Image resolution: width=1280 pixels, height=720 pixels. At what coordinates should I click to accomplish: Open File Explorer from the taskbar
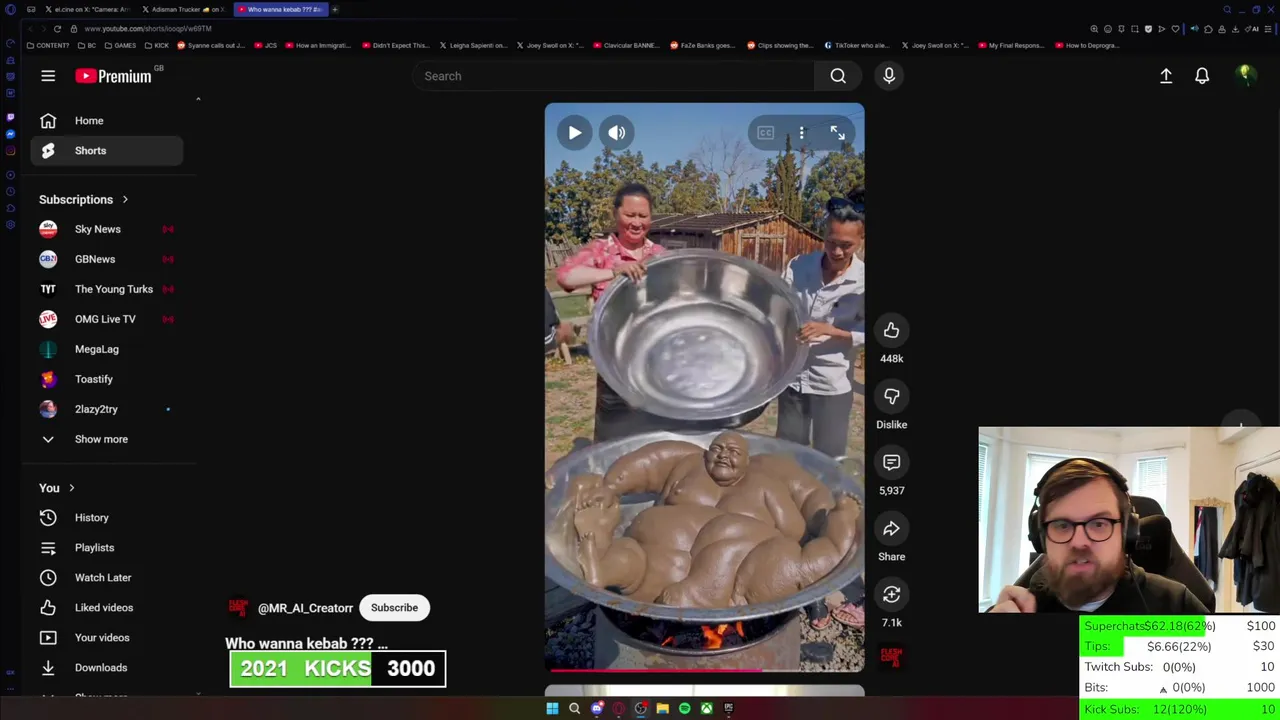pyautogui.click(x=662, y=708)
